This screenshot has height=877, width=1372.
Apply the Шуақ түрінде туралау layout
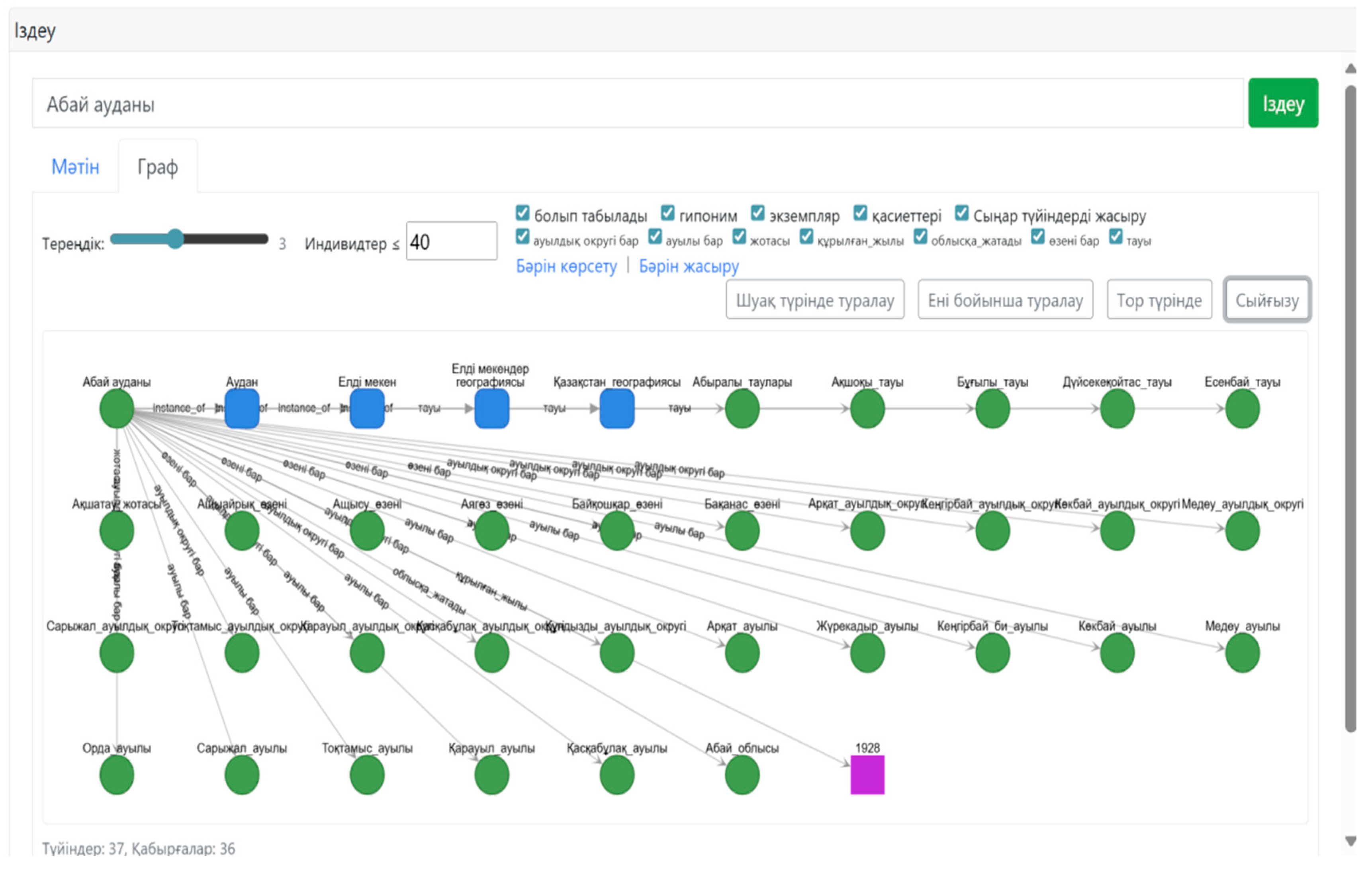[815, 300]
